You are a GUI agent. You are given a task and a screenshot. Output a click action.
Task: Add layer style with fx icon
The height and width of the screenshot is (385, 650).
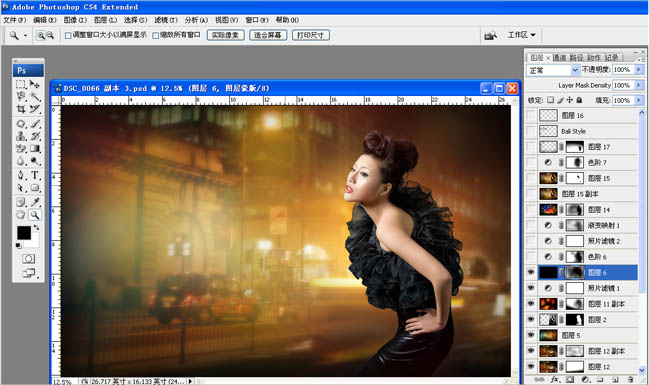555,379
